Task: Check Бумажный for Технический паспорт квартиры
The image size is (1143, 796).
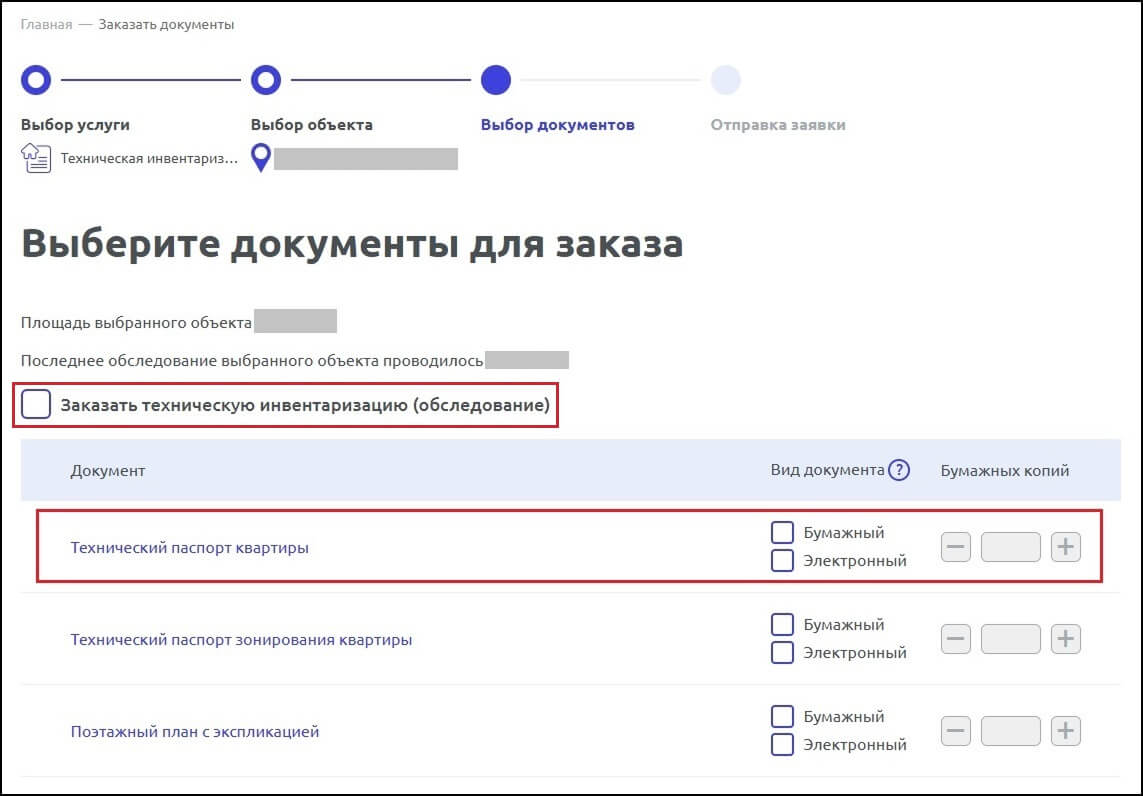Action: pos(782,532)
